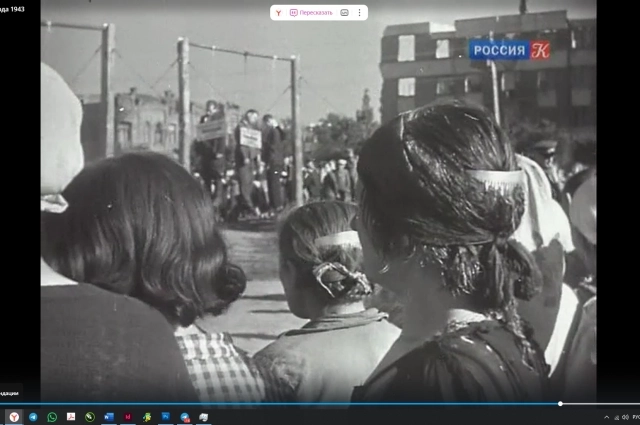Open second Telegram icon with notification badge
The image size is (640, 425).
[x=185, y=417]
